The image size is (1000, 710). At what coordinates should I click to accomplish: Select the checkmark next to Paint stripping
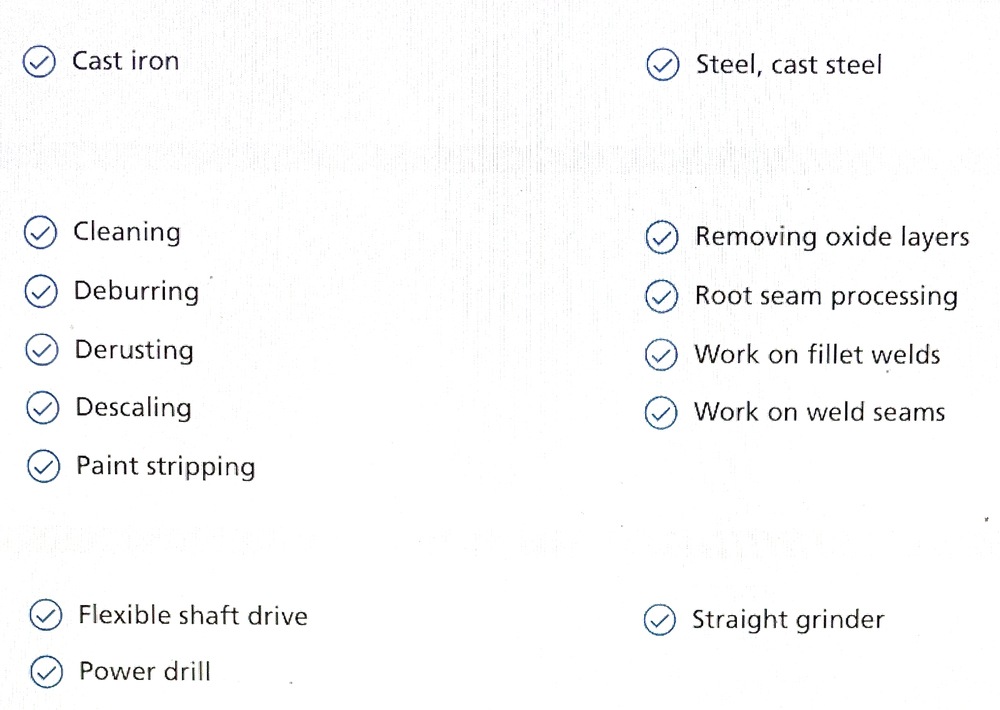[x=43, y=466]
